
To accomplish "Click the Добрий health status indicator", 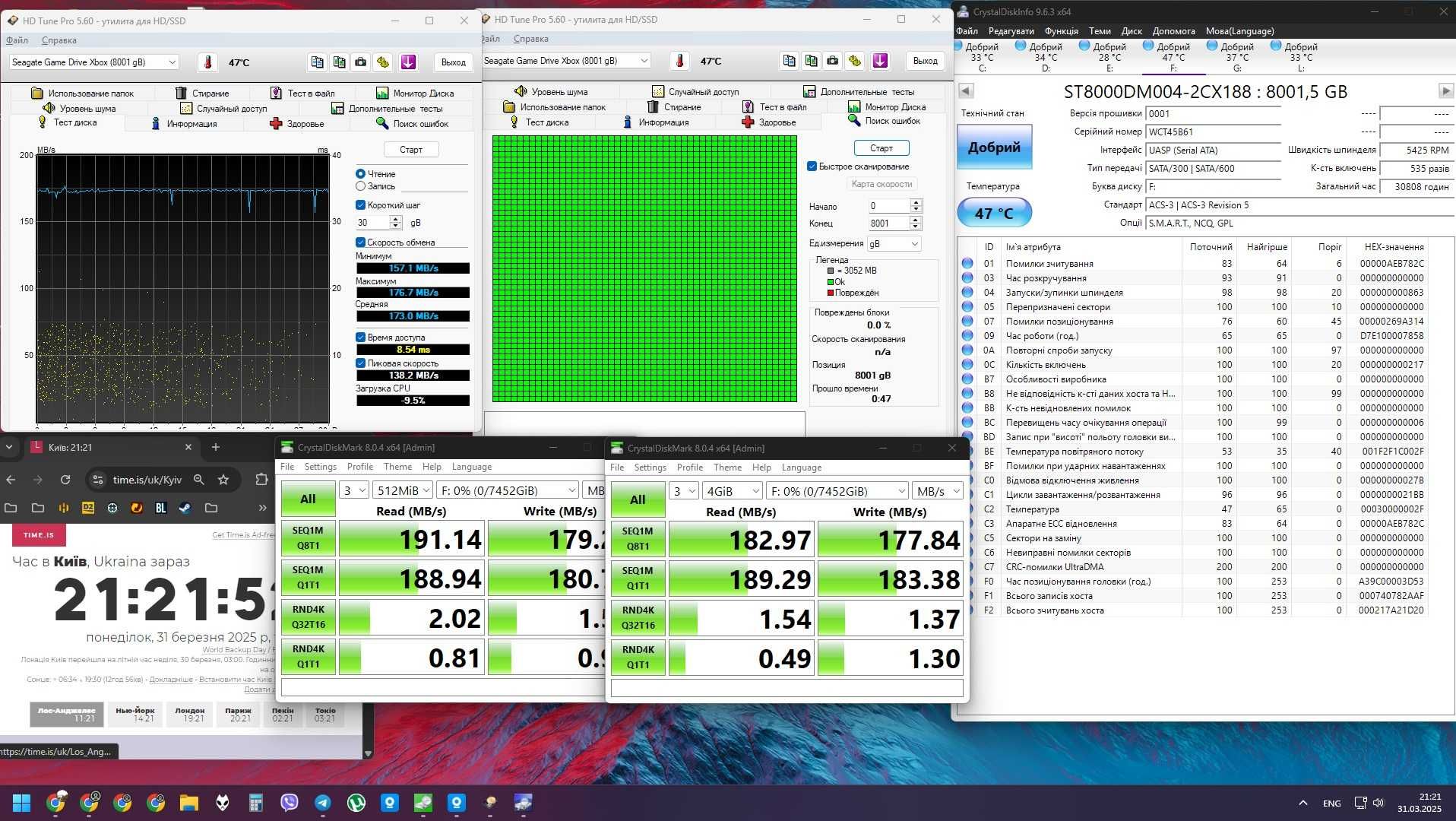I will tap(994, 147).
